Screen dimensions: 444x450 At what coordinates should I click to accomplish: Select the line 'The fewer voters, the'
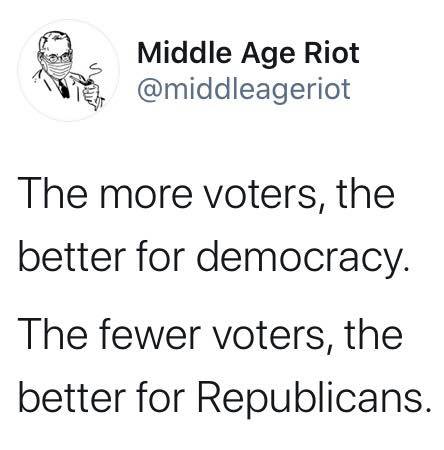[210, 334]
